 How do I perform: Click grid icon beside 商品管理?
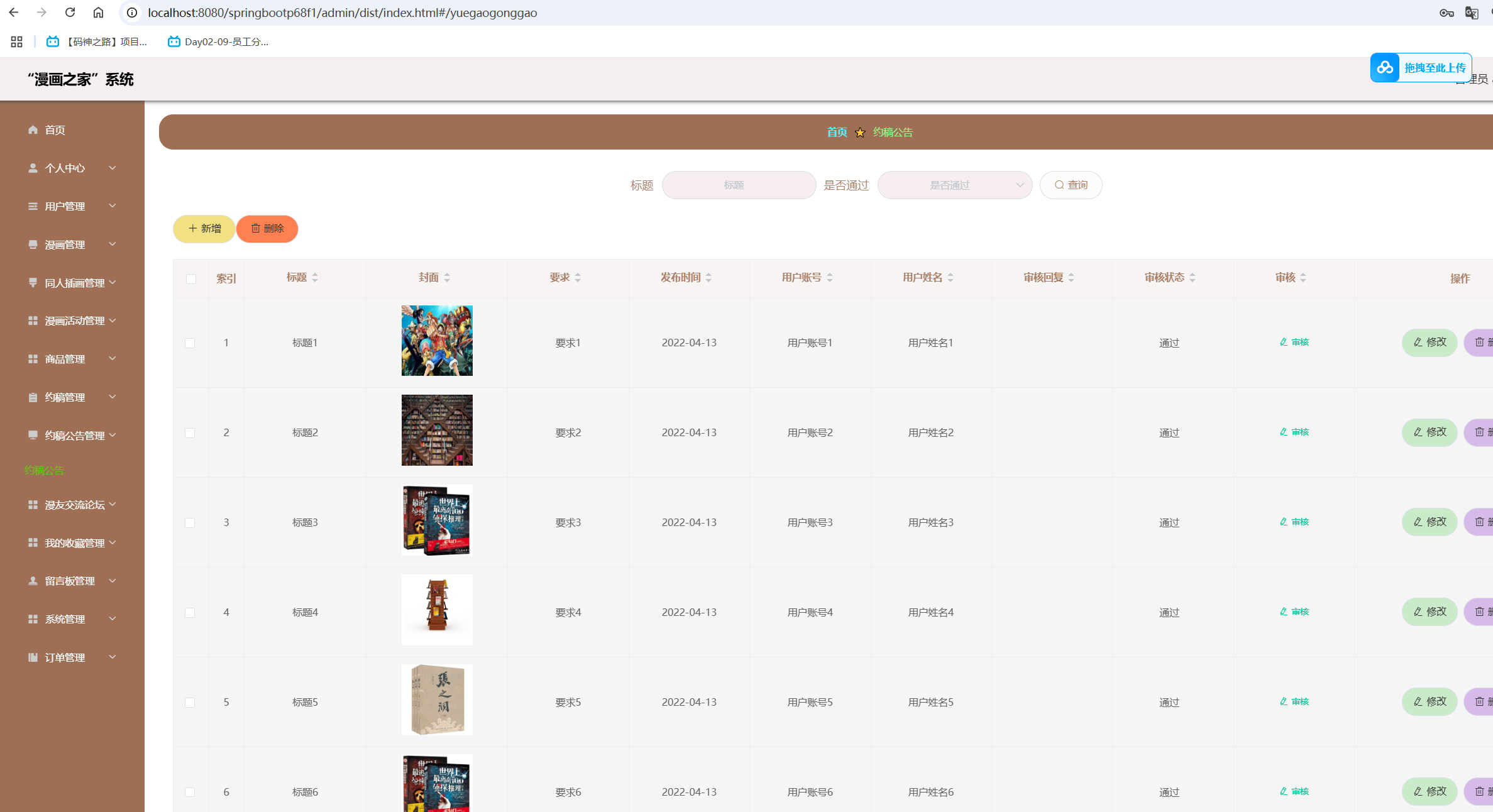[33, 359]
